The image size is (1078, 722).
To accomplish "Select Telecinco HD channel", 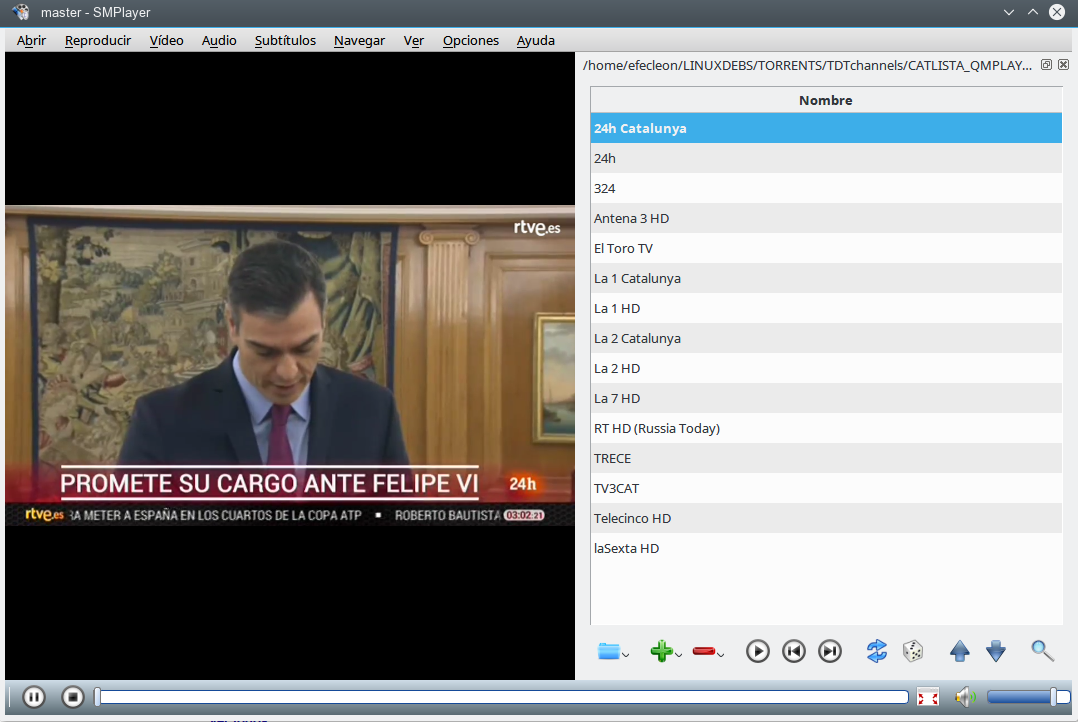I will point(826,518).
